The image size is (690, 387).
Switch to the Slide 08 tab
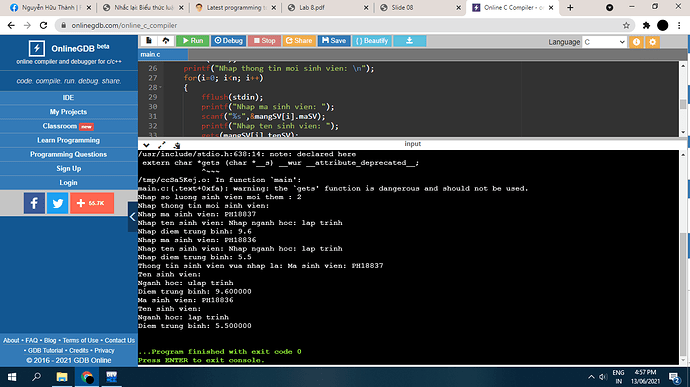pos(420,7)
